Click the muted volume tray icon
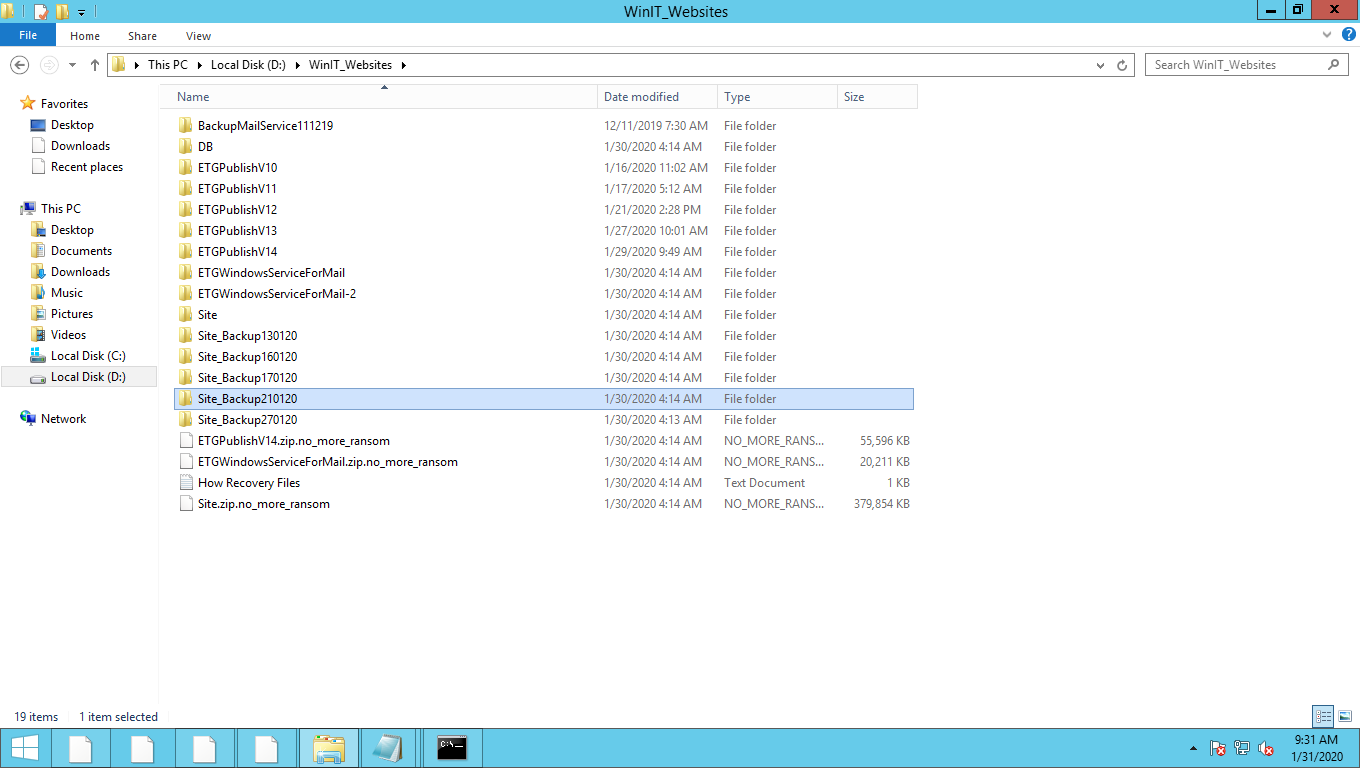 tap(1266, 748)
